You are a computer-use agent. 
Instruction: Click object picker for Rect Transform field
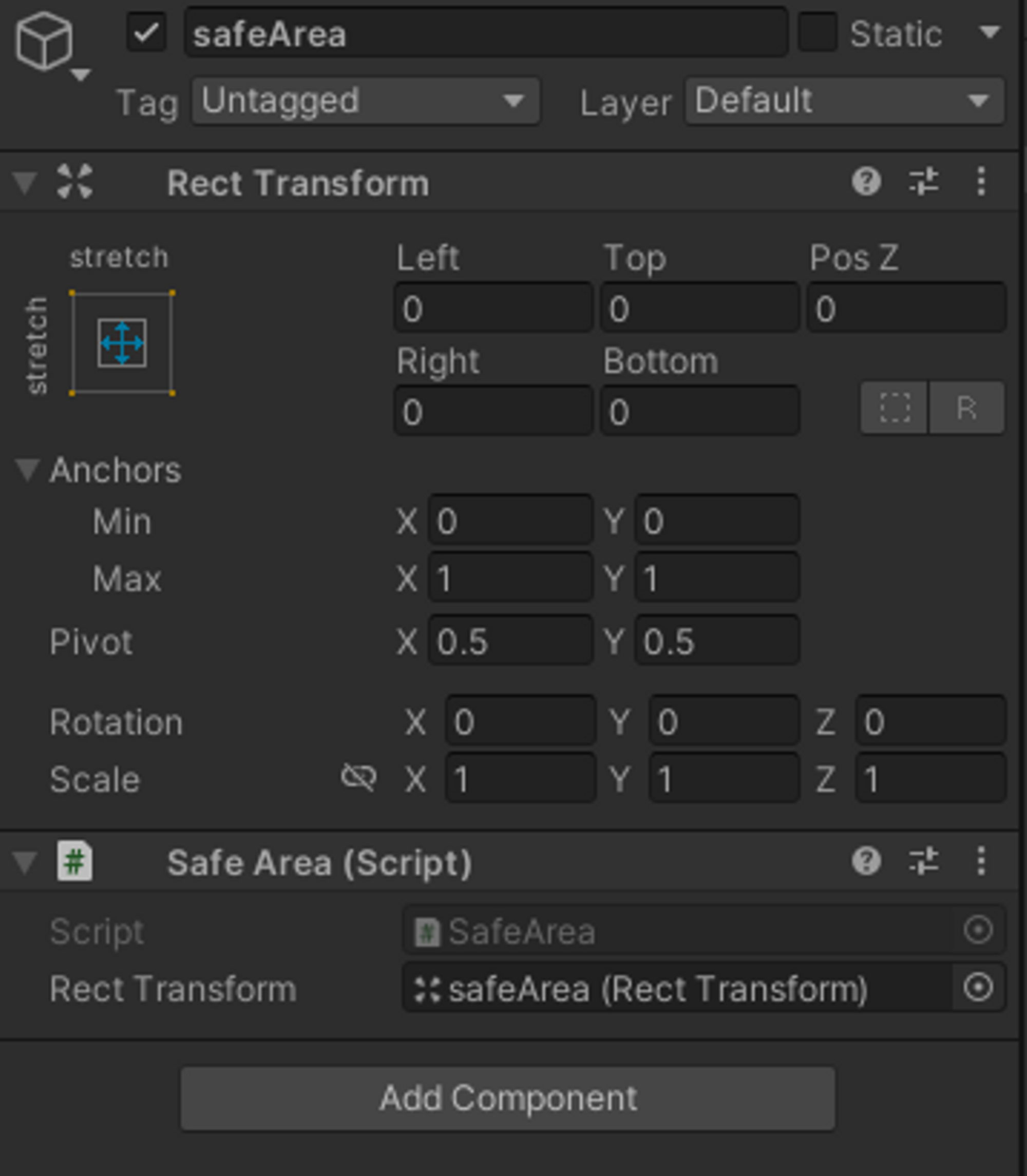click(x=978, y=988)
